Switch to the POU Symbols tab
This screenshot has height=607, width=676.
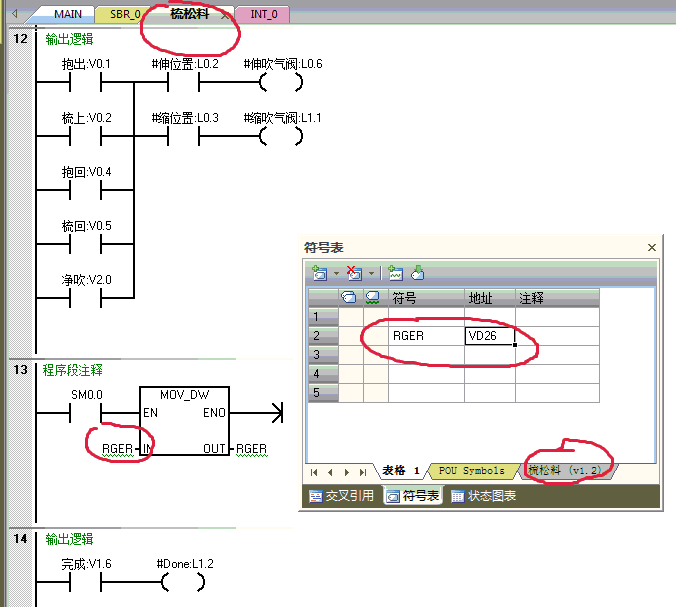472,471
